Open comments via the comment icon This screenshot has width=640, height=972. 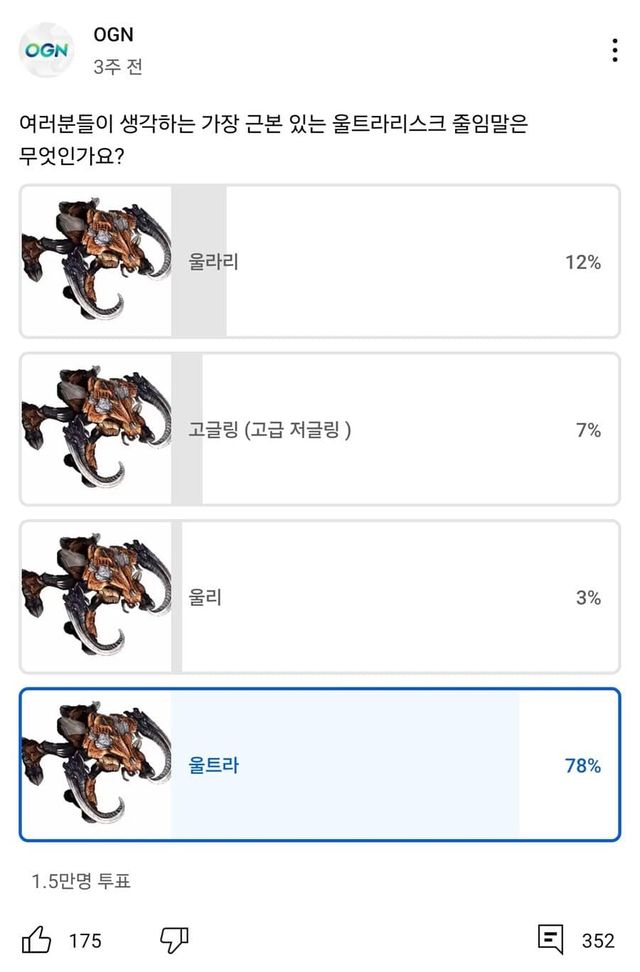point(551,940)
